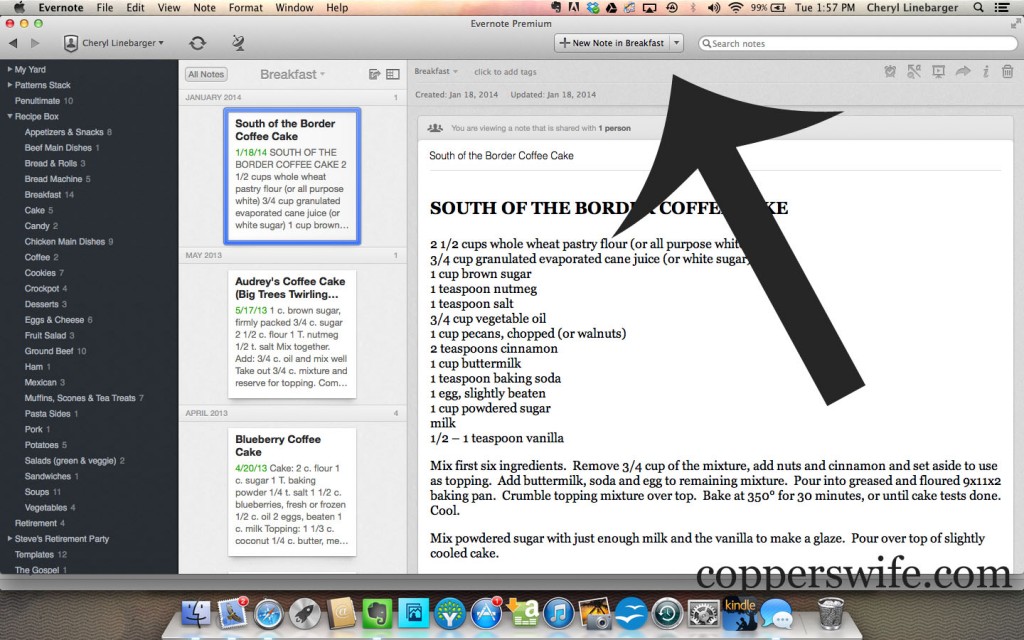
Task: Open the Appetizers & Snacks notebook
Action: 68,132
